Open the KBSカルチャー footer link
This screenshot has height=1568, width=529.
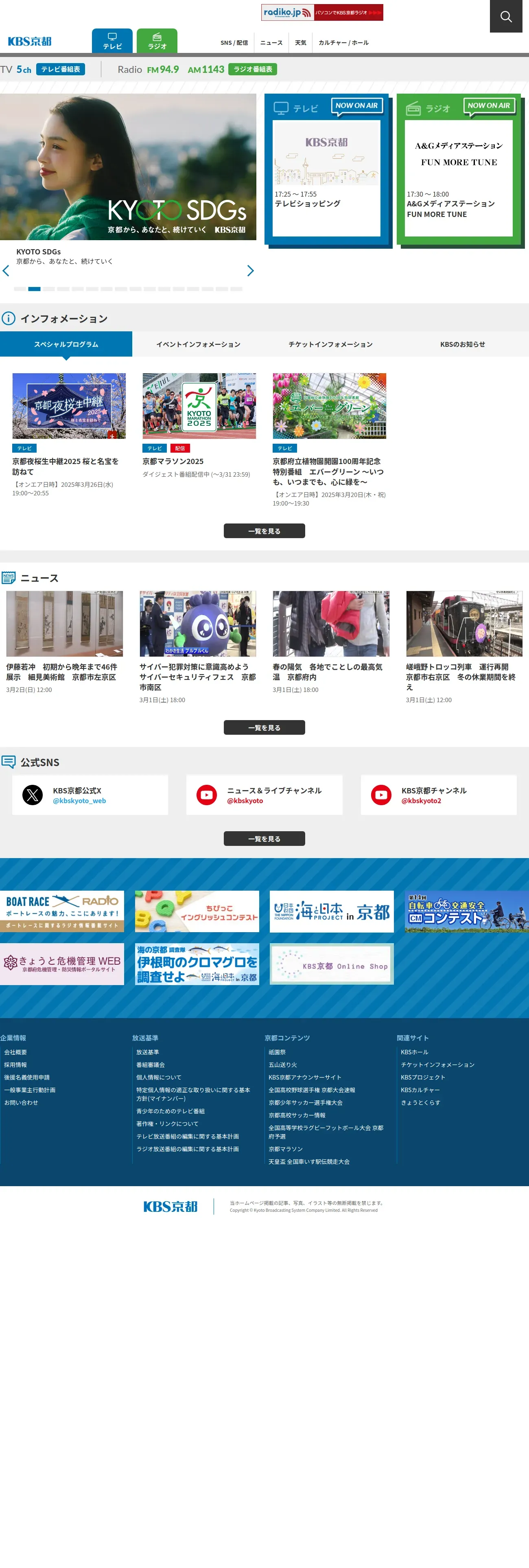click(420, 1090)
